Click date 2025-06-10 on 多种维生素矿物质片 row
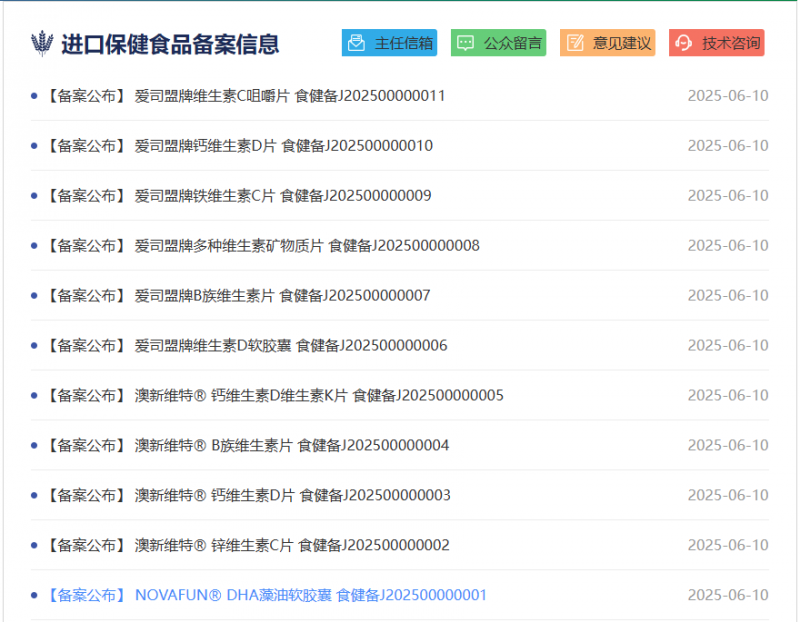Image resolution: width=800 pixels, height=622 pixels. [x=728, y=246]
